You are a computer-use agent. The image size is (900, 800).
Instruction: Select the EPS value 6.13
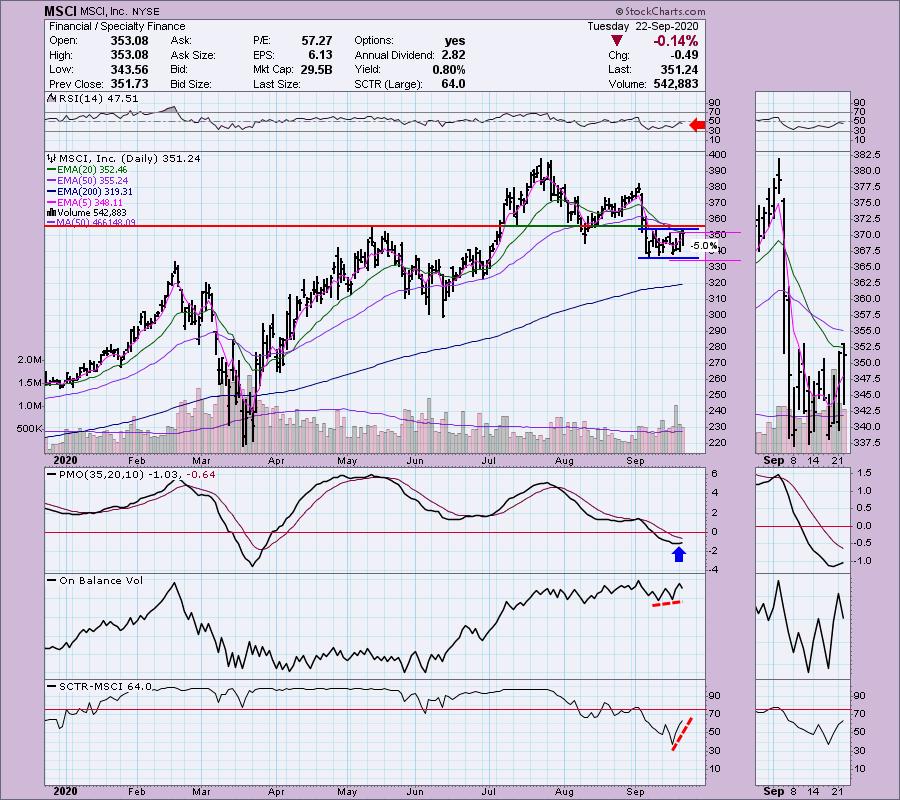coord(320,55)
